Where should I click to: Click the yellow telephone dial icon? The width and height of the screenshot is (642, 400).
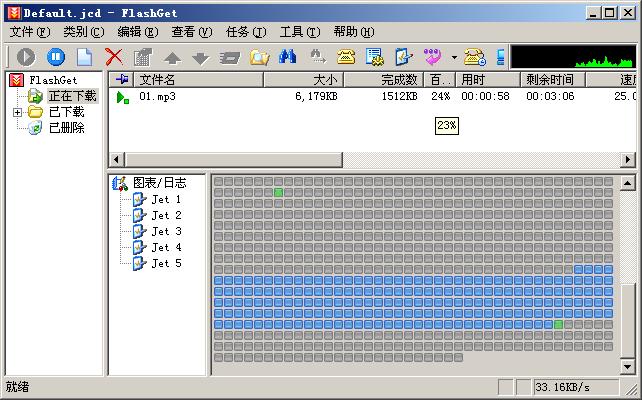pyautogui.click(x=346, y=57)
